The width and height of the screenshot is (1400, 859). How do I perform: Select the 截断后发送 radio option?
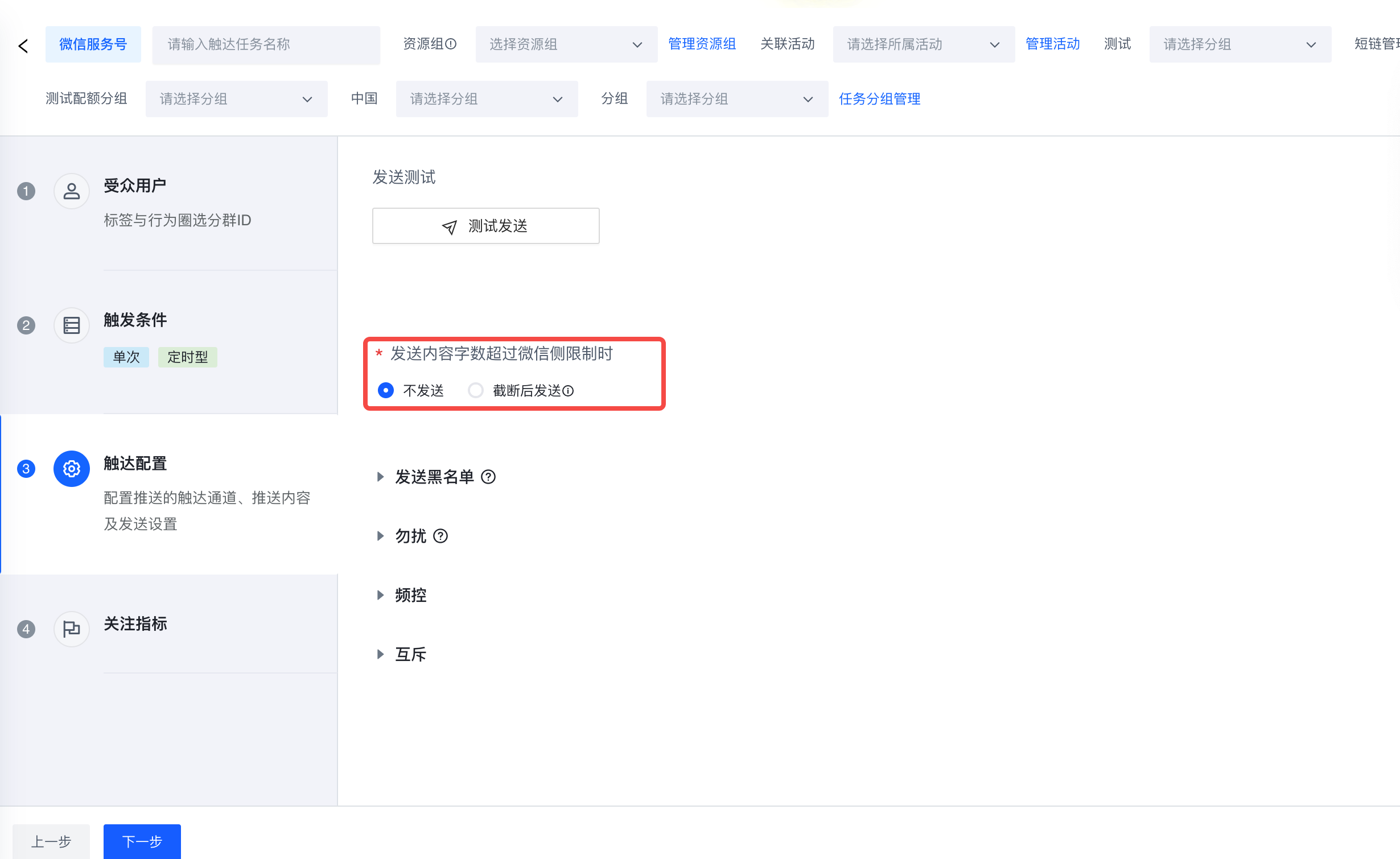476,390
